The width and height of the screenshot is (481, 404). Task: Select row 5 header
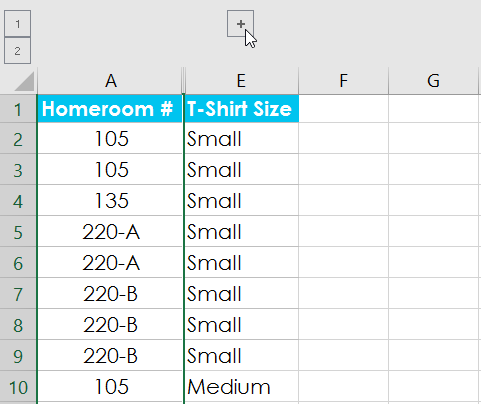click(18, 232)
